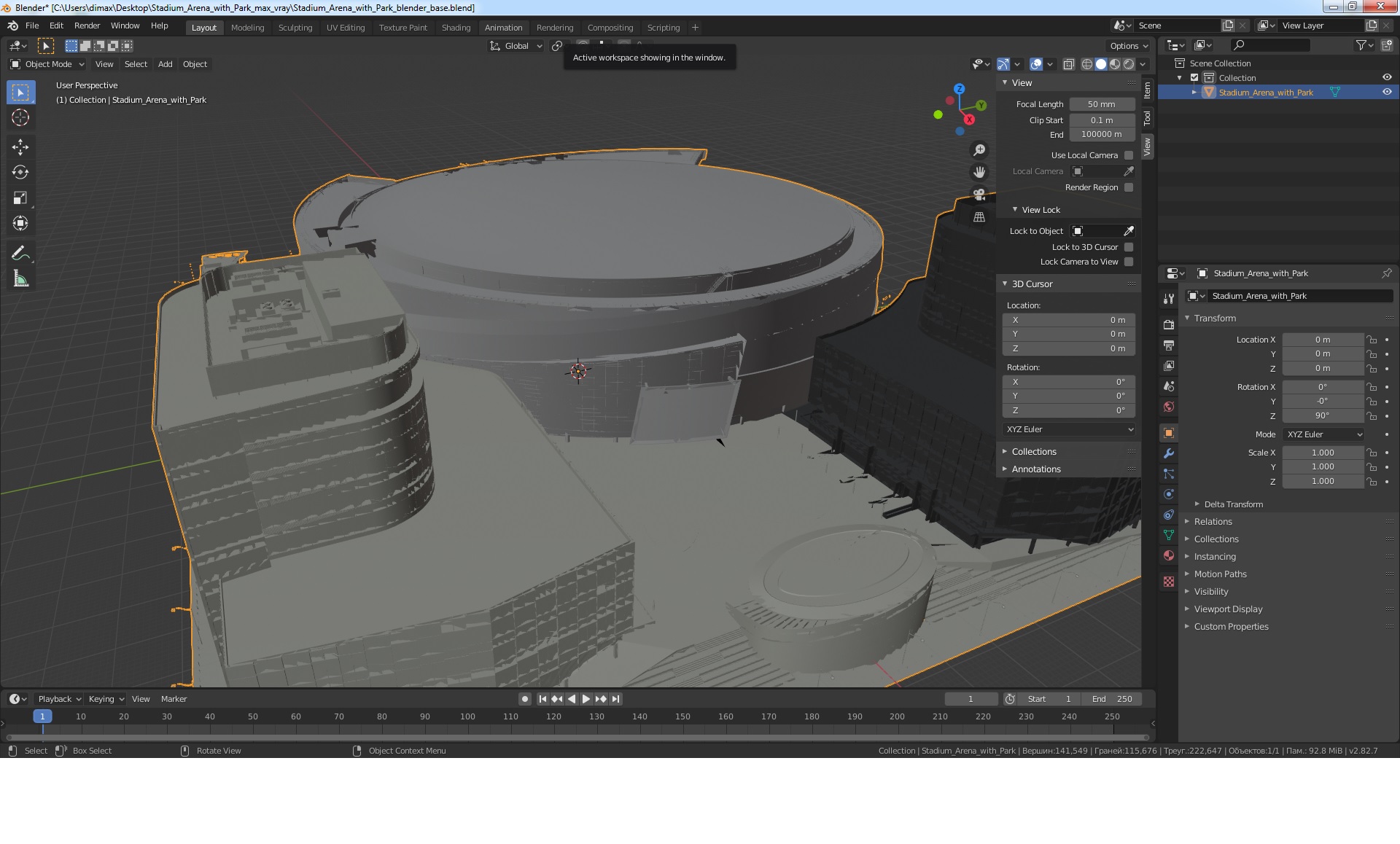Enable Use Local Camera checkbox
The height and width of the screenshot is (844, 1400).
pyautogui.click(x=1129, y=155)
